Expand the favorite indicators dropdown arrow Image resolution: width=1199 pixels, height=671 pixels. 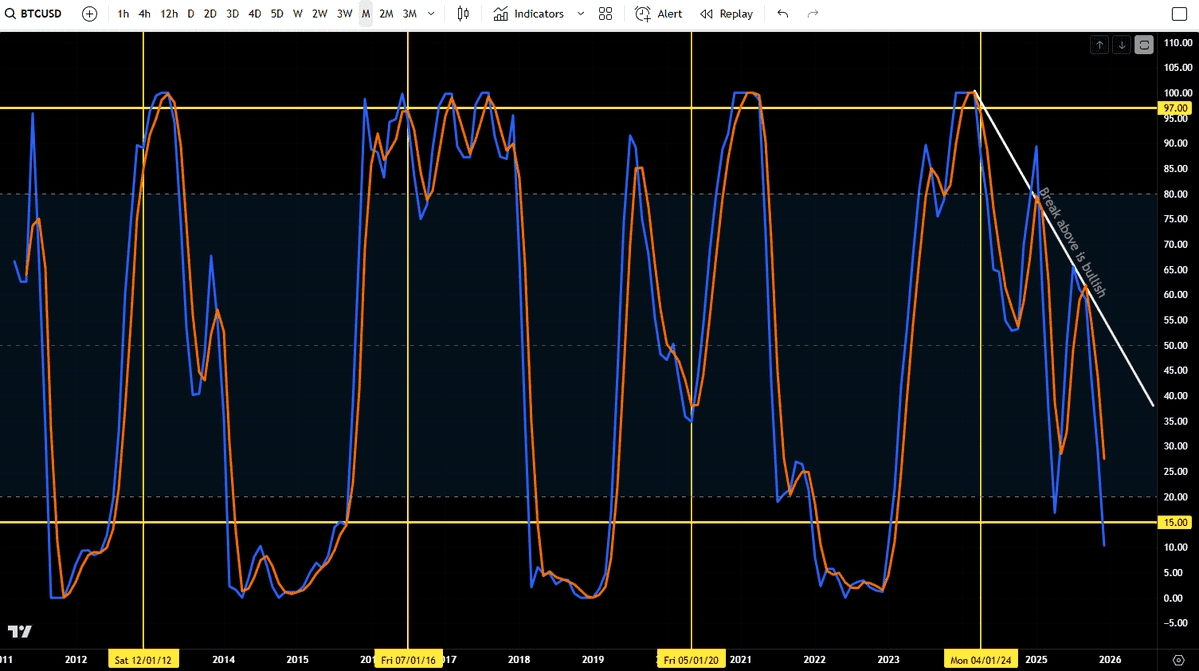[x=580, y=14]
